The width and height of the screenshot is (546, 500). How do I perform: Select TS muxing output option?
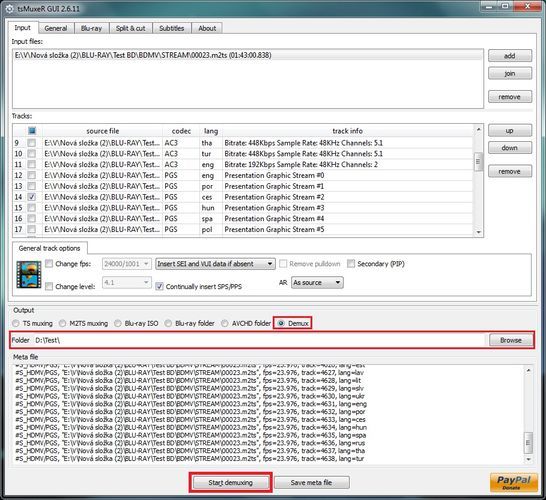pyautogui.click(x=16, y=323)
